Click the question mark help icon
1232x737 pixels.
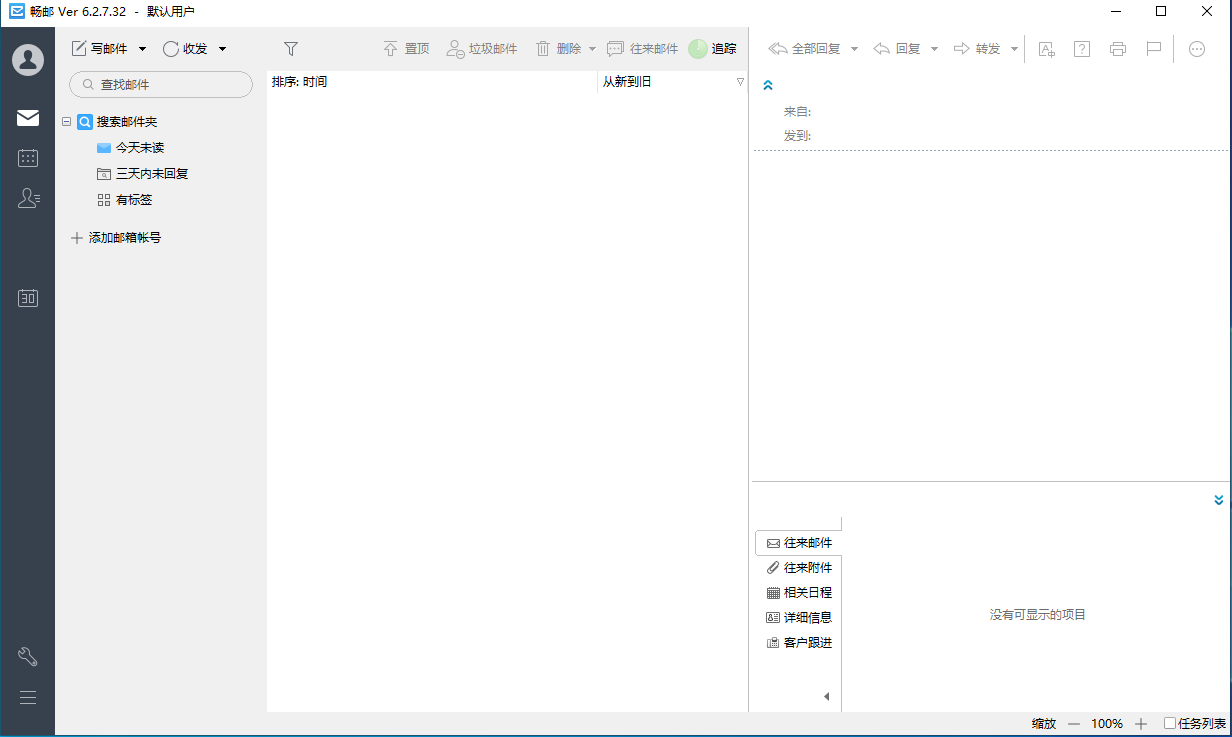[x=1081, y=49]
